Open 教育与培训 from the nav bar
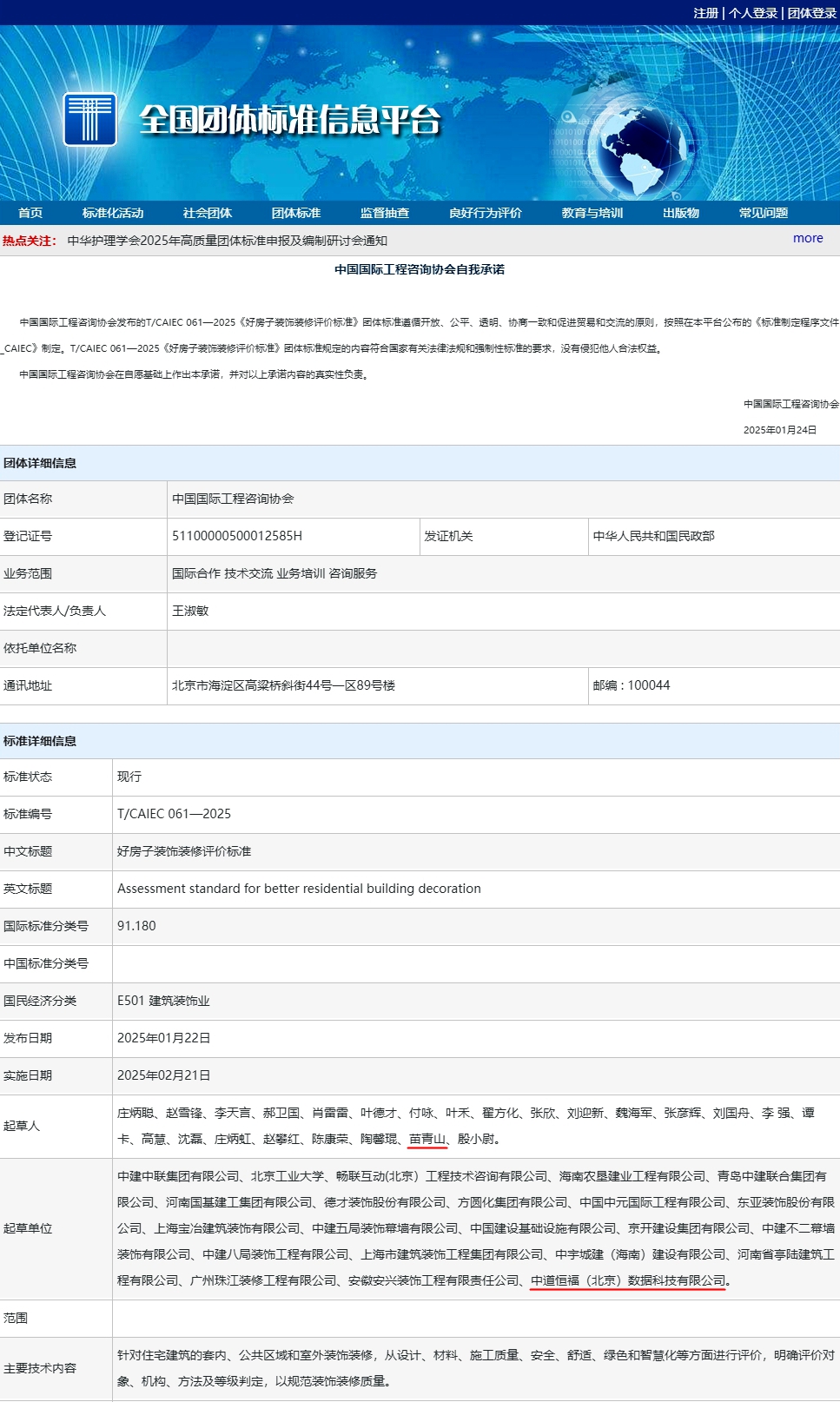The width and height of the screenshot is (840, 1402). click(592, 213)
